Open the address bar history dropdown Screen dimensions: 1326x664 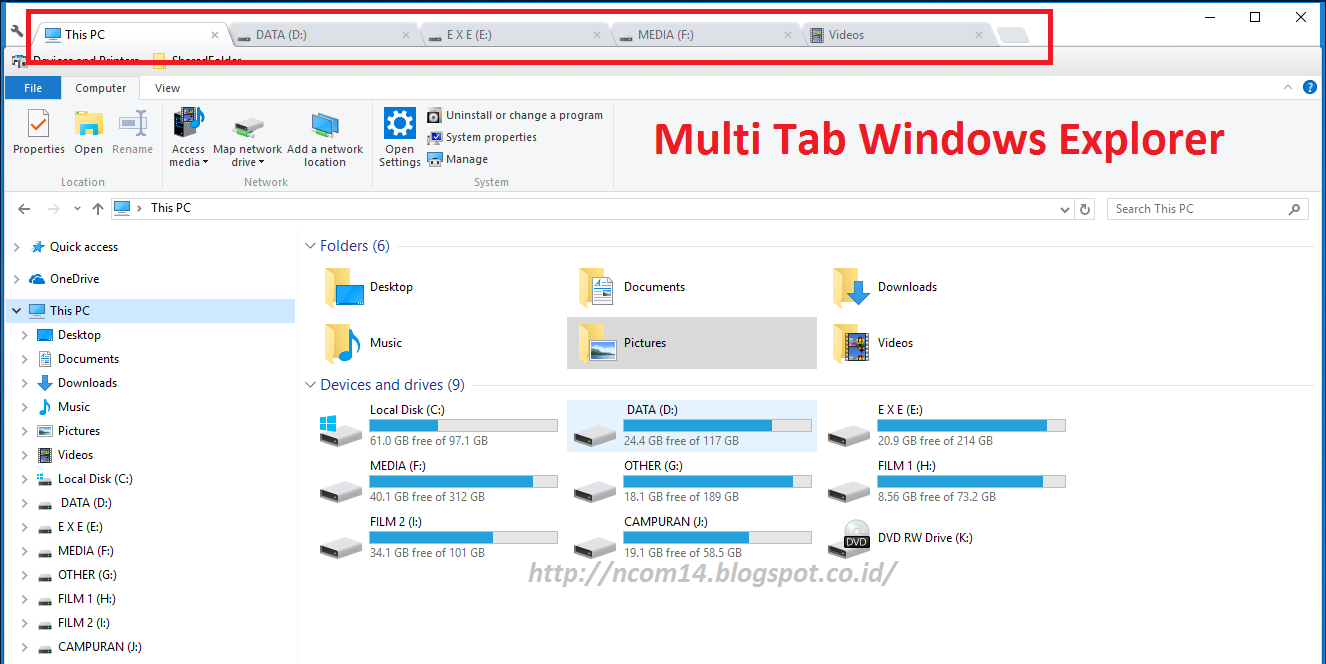(1065, 208)
